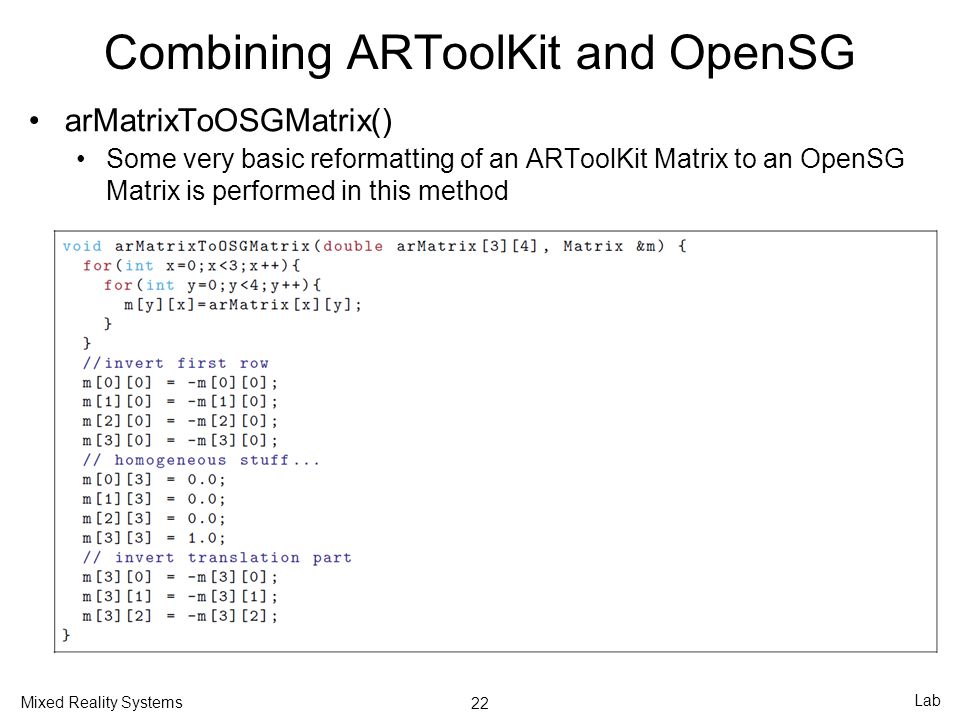The height and width of the screenshot is (720, 960).
Task: Click the code line 'm[3][1] = -m[3][1];'
Action: (x=181, y=596)
